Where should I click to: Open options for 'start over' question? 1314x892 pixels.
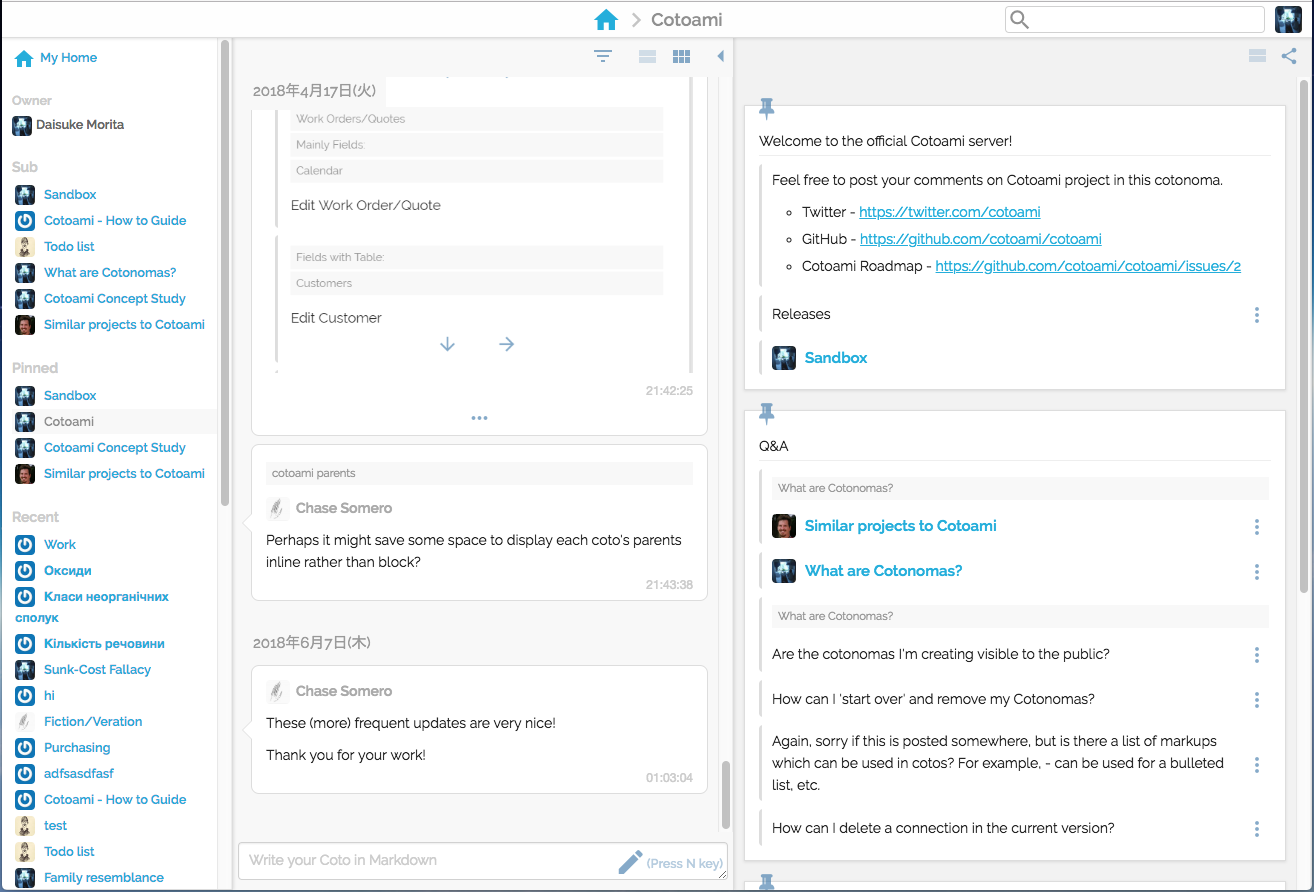1257,699
